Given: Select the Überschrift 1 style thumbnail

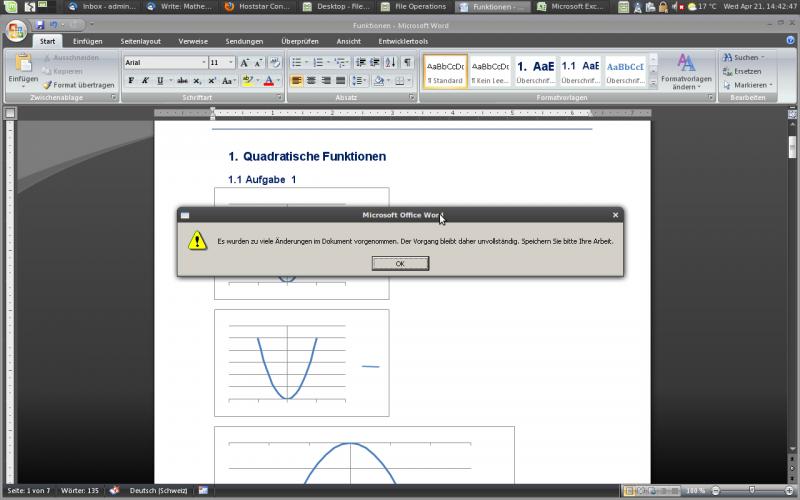Looking at the screenshot, I should click(535, 70).
